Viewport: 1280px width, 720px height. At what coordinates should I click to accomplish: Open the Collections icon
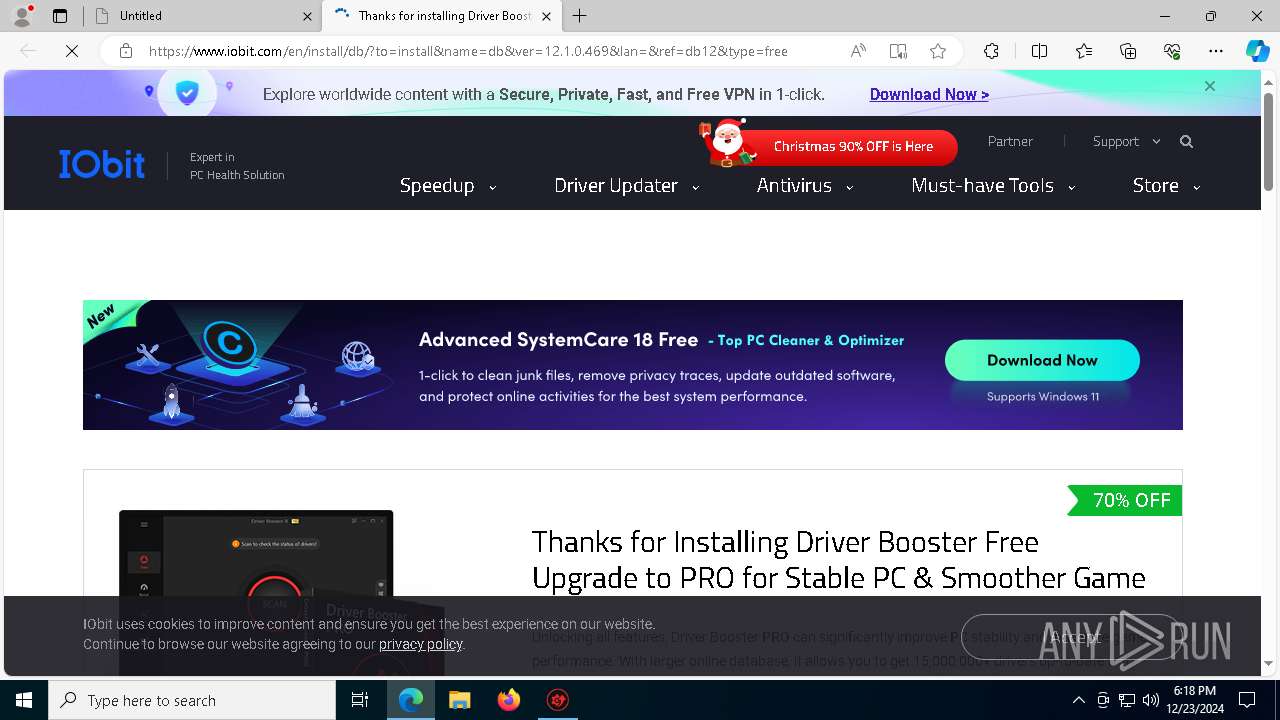(1128, 51)
